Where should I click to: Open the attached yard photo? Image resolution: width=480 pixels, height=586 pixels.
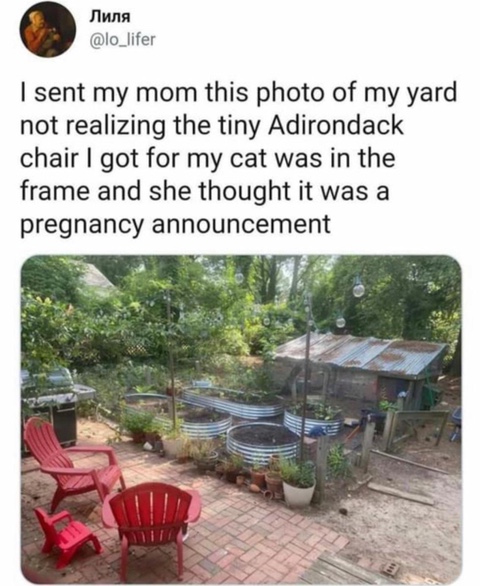pyautogui.click(x=241, y=419)
